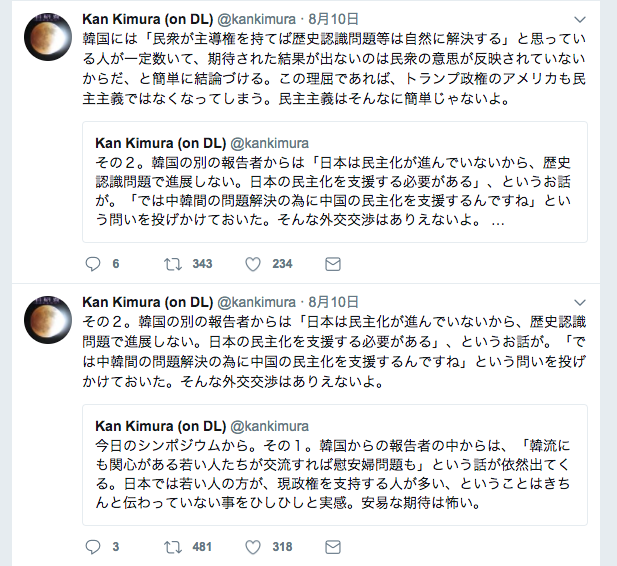617x566 pixels.
Task: Click the second tweet's Kan Kimura author name
Action: coord(147,302)
